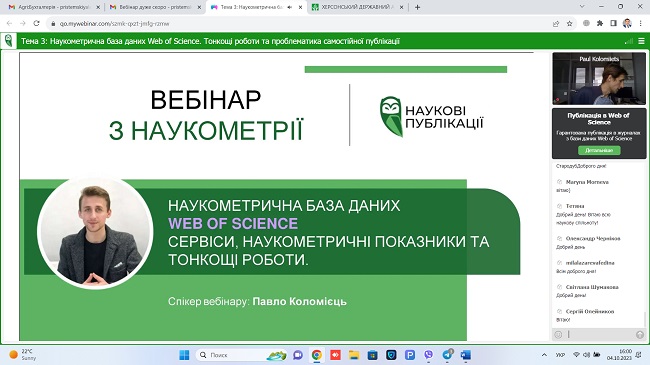The image size is (650, 365).
Task: Click the Paul Kolomiets webcam video
Action: (599, 78)
